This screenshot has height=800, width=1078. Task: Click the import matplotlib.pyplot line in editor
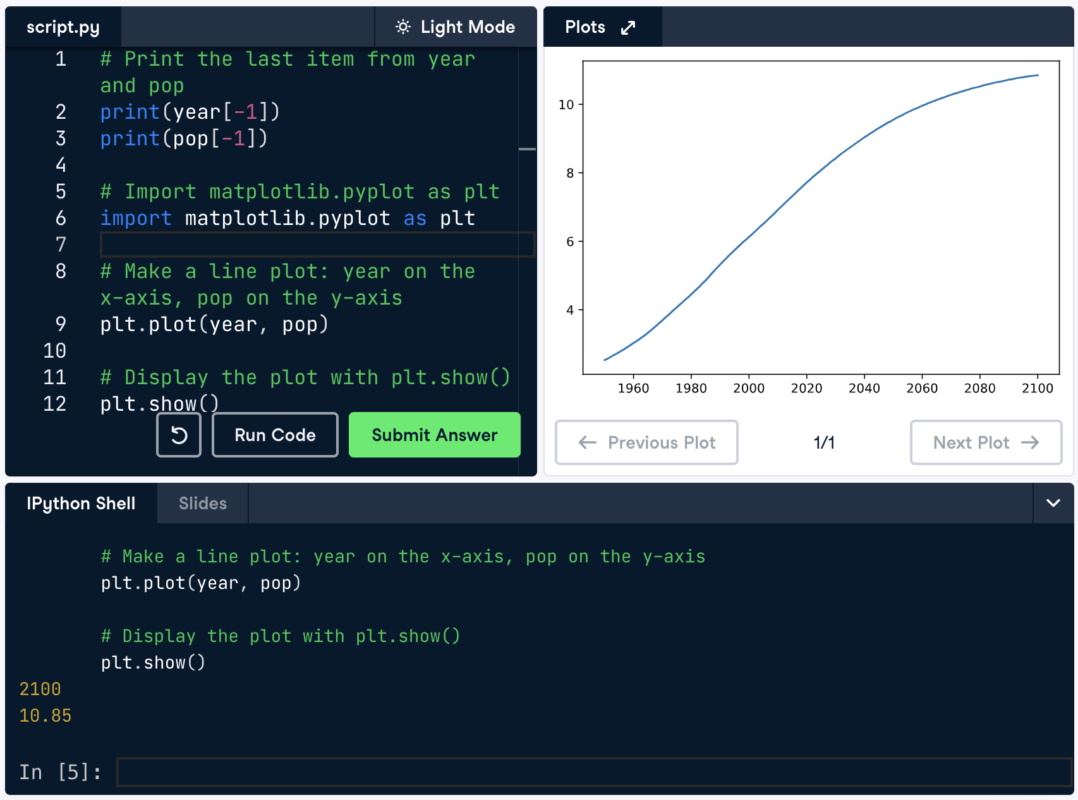tap(287, 218)
